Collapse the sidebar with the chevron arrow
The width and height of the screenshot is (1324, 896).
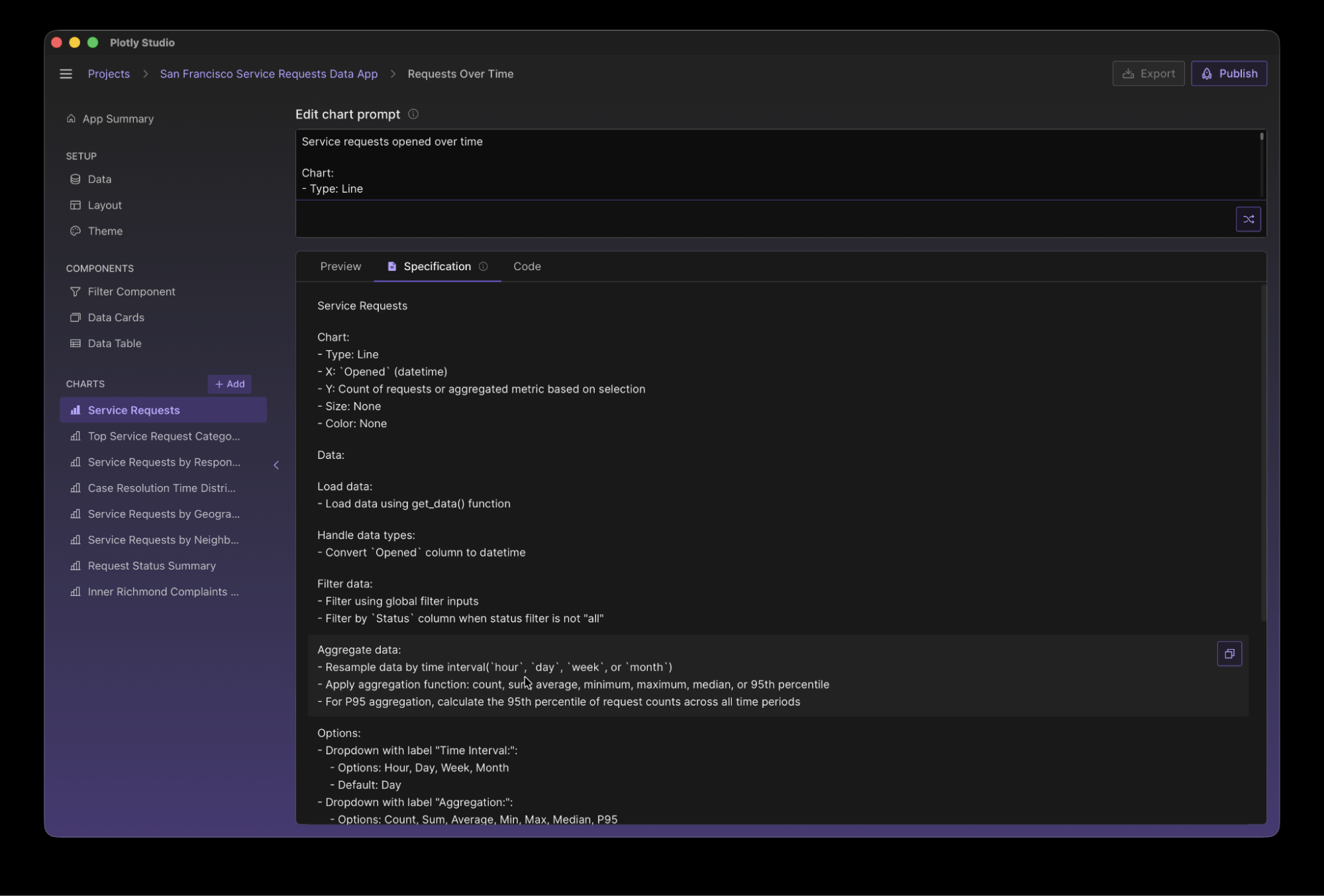[276, 465]
